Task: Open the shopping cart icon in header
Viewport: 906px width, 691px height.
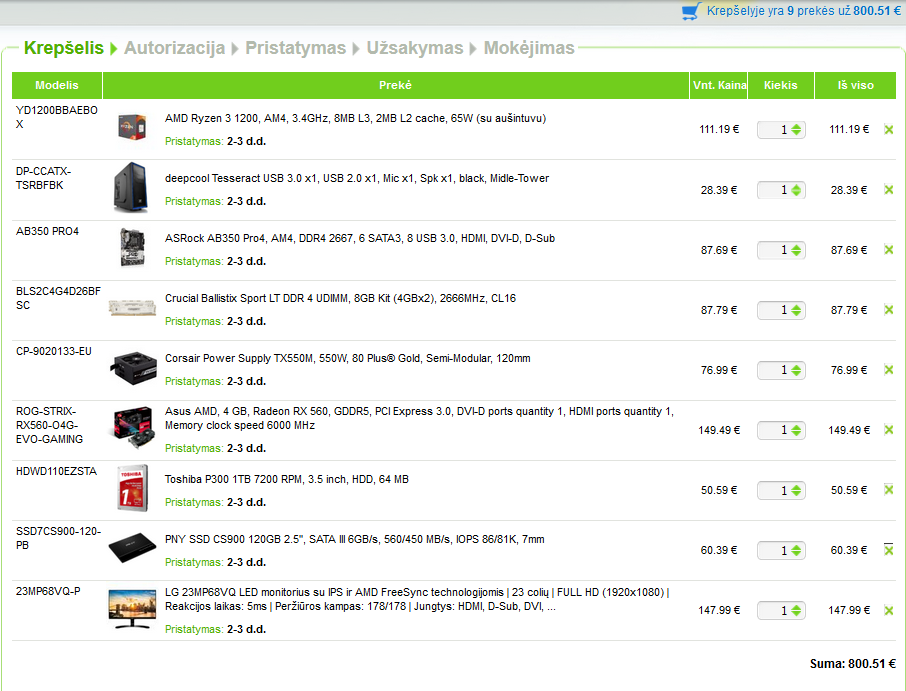Action: point(691,12)
